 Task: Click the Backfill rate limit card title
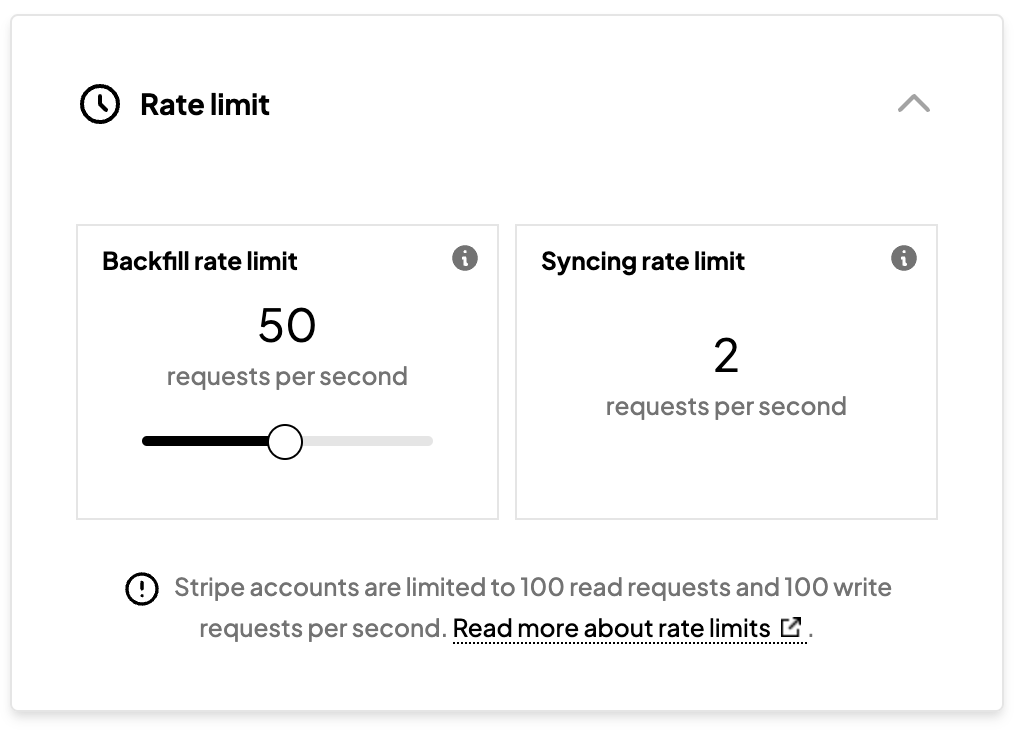(x=200, y=261)
